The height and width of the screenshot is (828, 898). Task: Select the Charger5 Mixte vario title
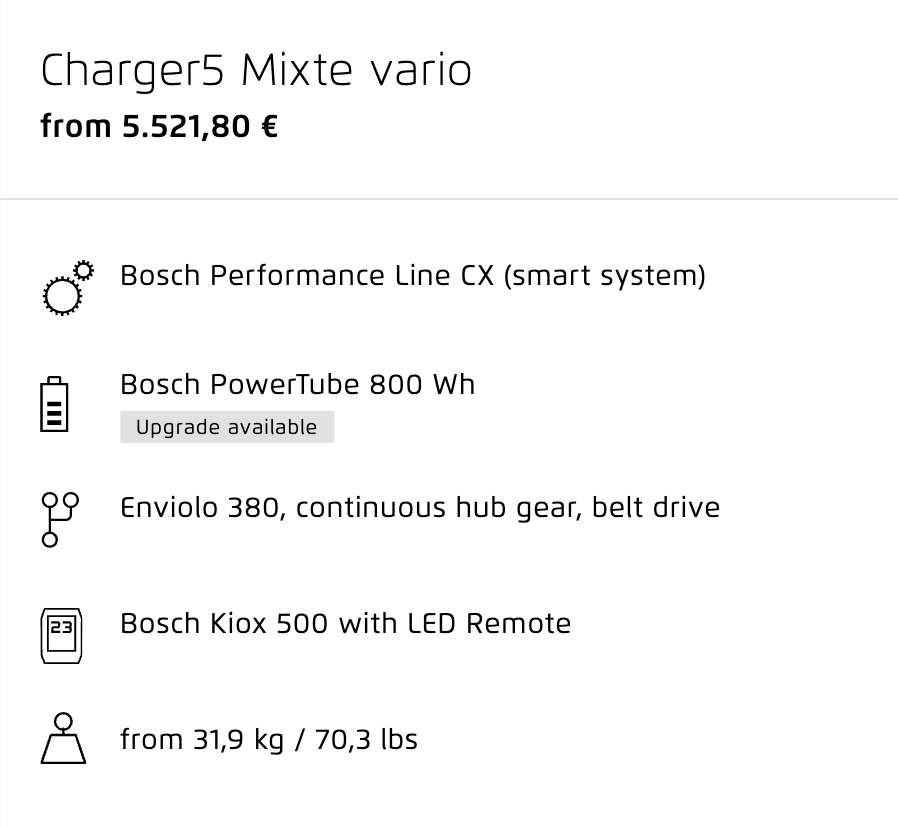coord(256,72)
